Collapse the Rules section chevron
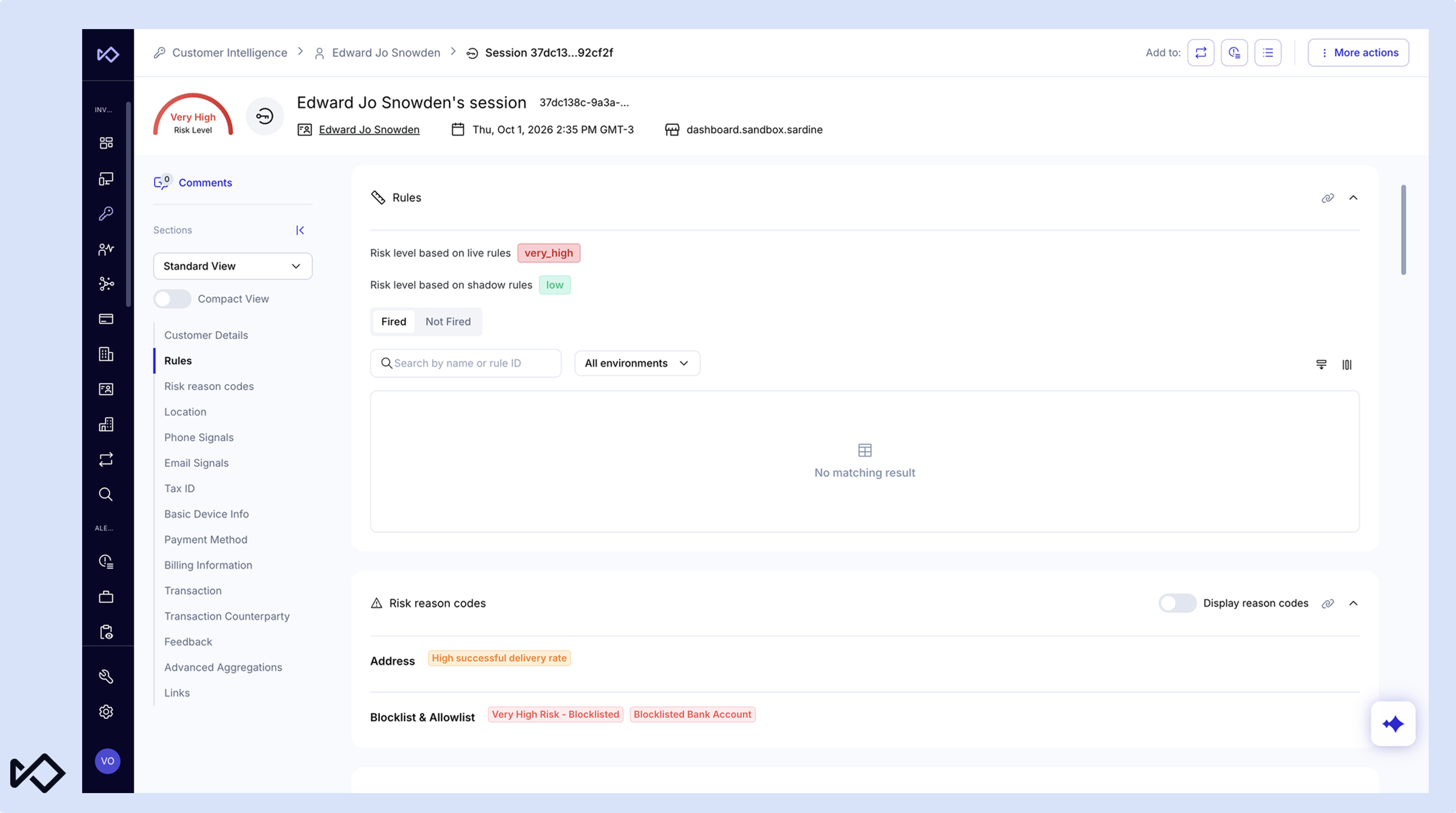This screenshot has height=813, width=1456. coord(1353,198)
